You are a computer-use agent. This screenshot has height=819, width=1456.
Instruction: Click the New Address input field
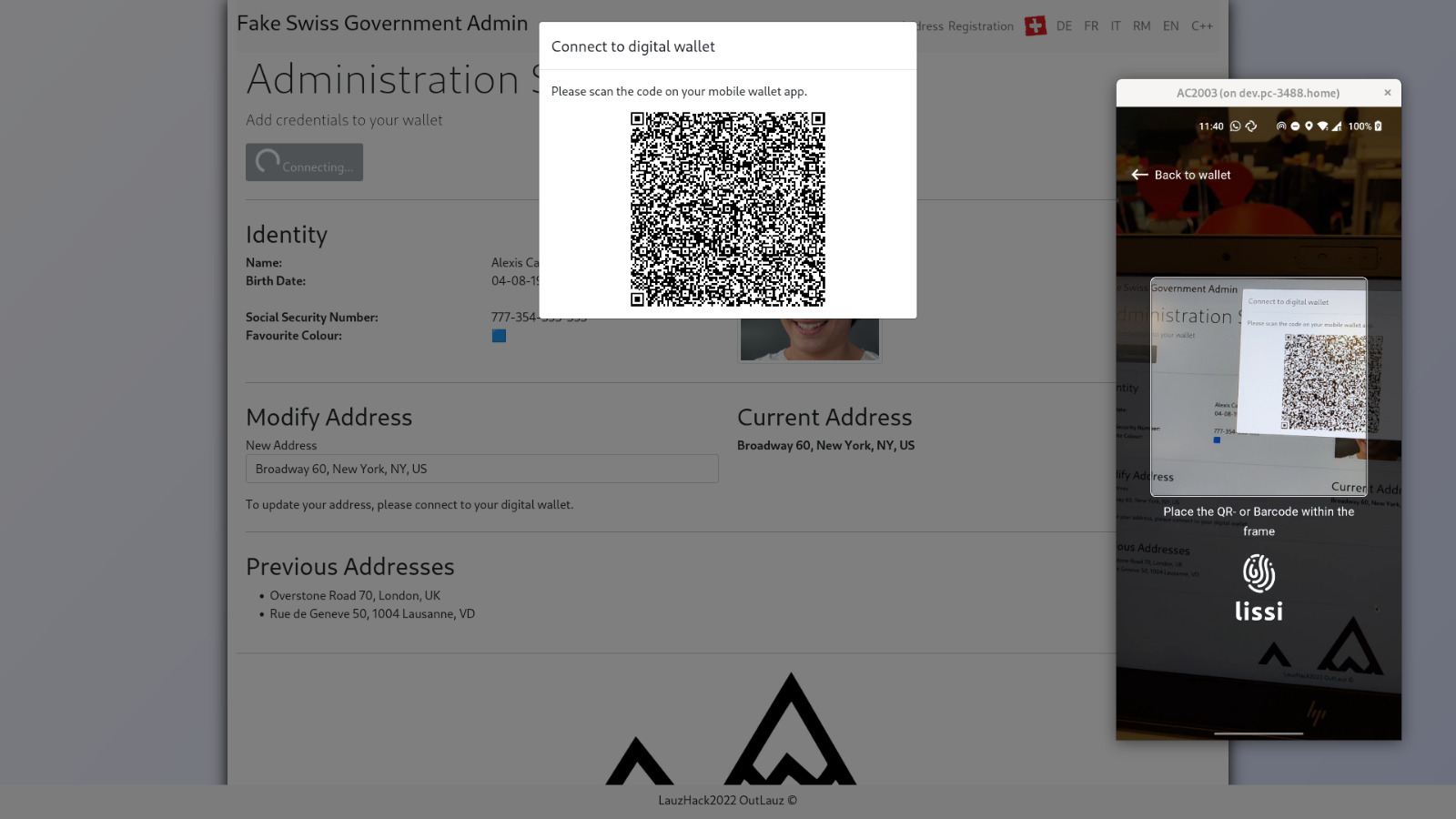tap(482, 469)
